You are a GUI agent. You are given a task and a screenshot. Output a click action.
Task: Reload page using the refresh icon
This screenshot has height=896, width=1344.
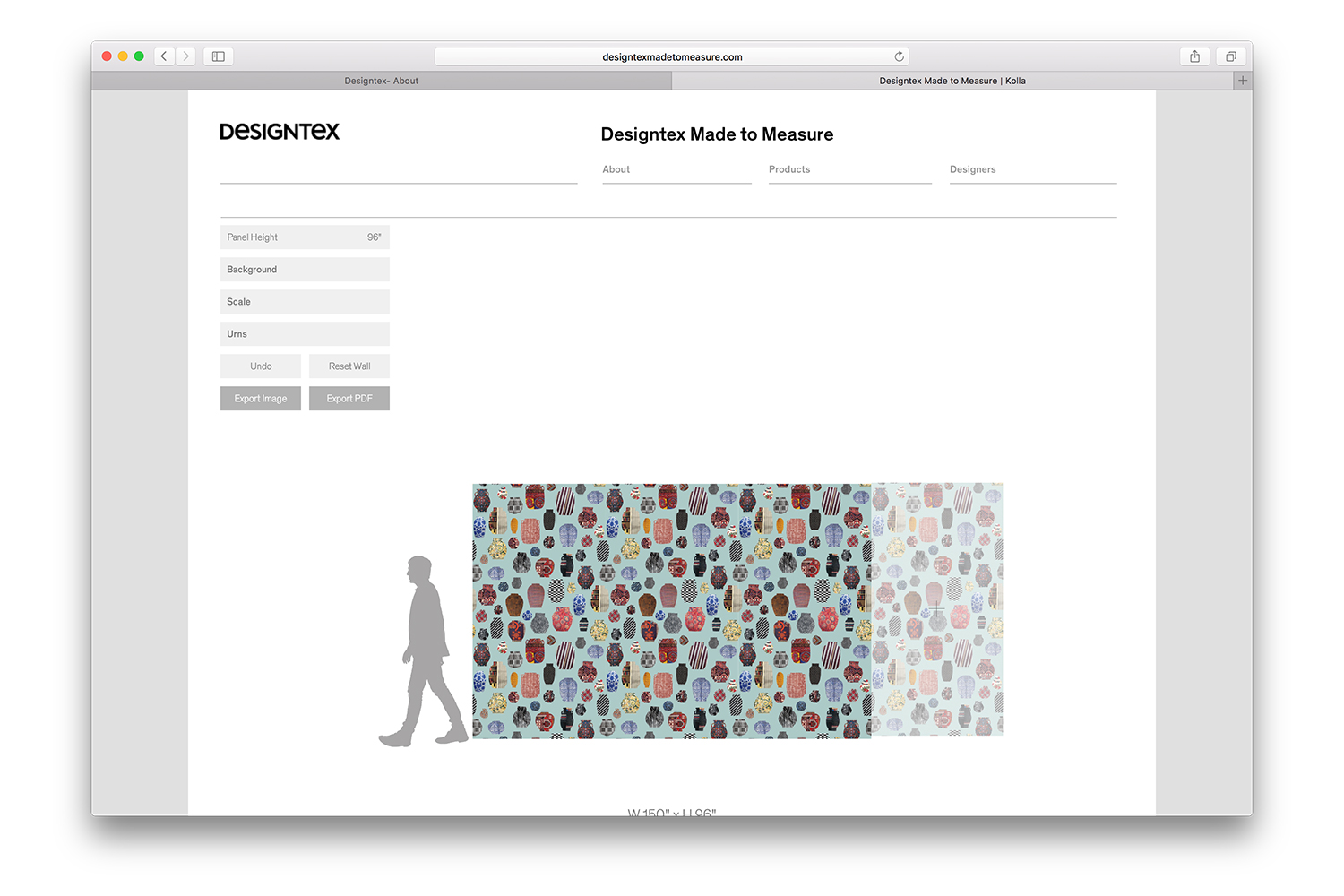pyautogui.click(x=899, y=56)
